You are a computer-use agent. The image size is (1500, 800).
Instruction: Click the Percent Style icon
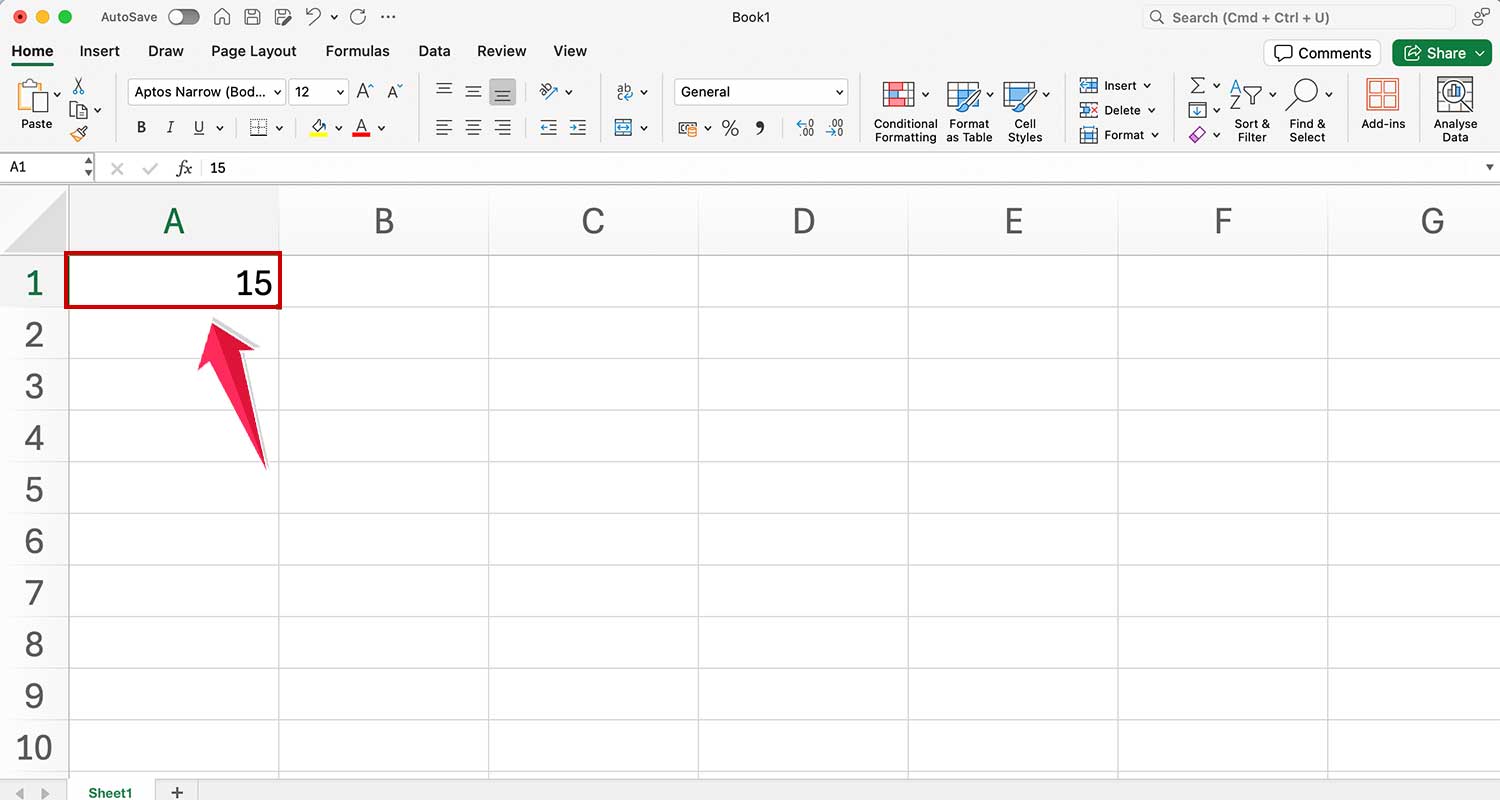coord(730,128)
